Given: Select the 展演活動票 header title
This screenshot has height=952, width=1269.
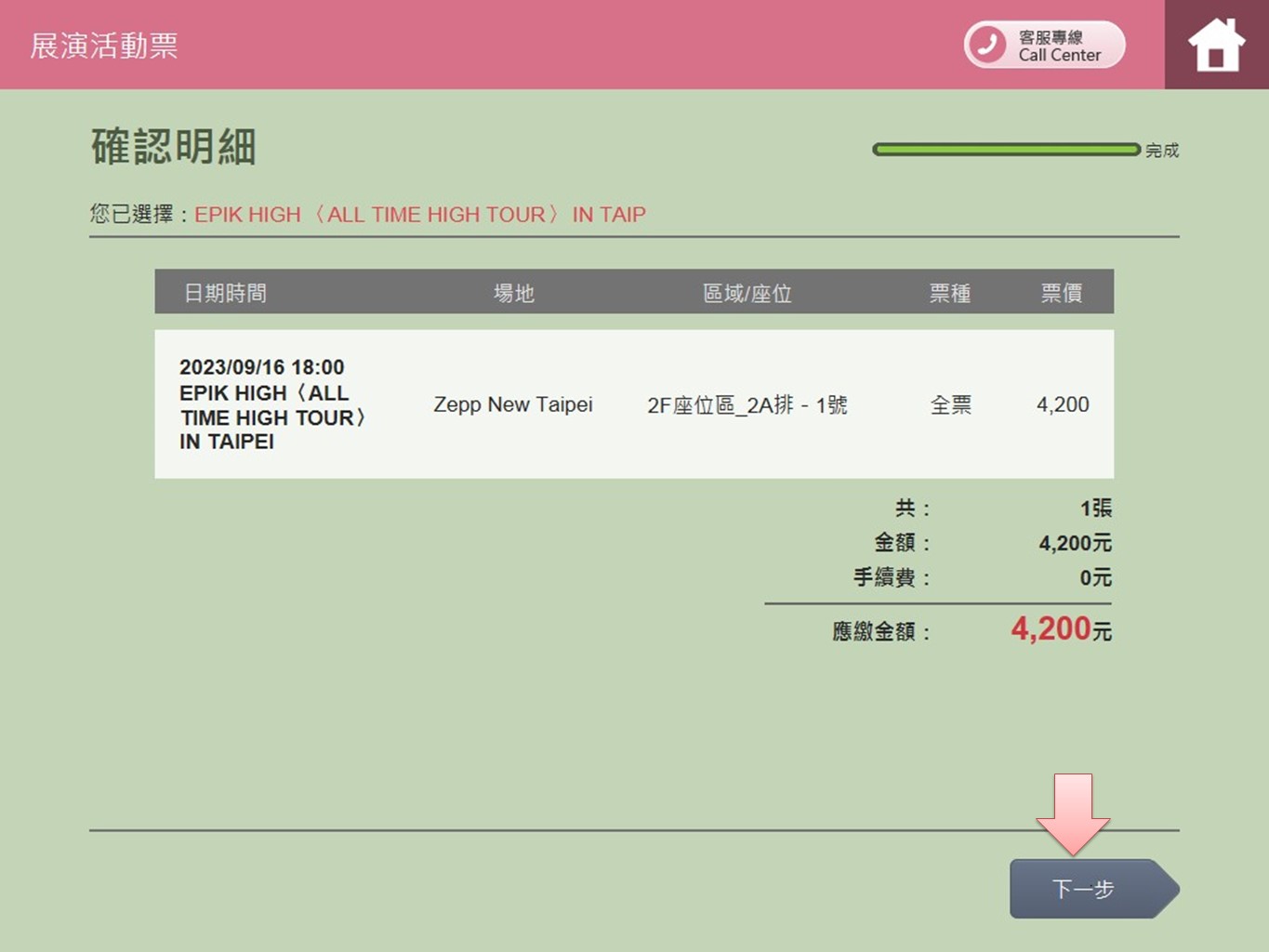Looking at the screenshot, I should point(104,46).
